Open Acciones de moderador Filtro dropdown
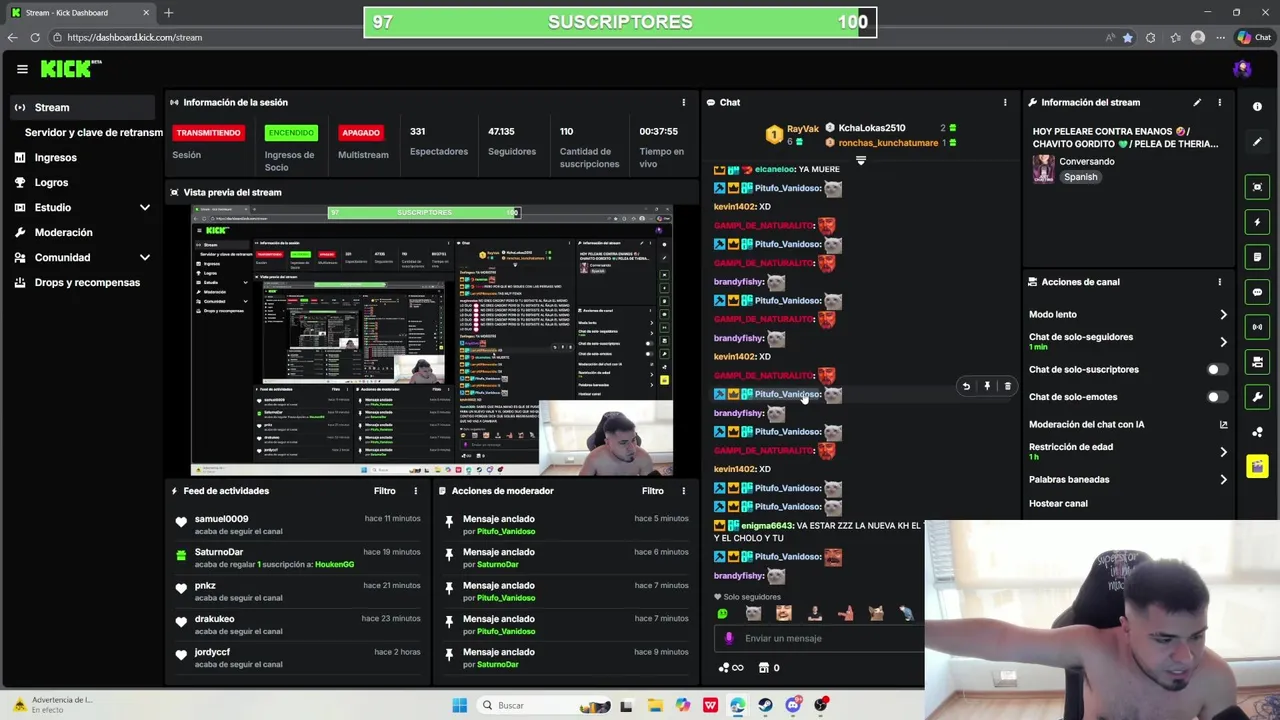The image size is (1280, 720). 653,491
